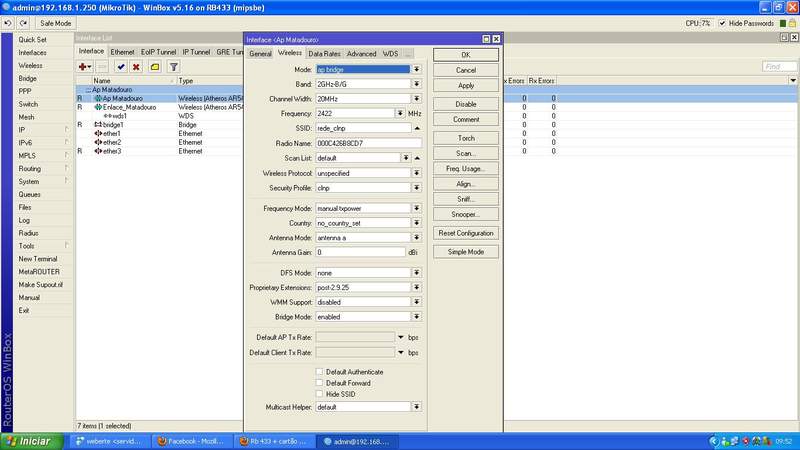Click the Find search box
Viewport: 800px width, 450px height.
point(780,67)
